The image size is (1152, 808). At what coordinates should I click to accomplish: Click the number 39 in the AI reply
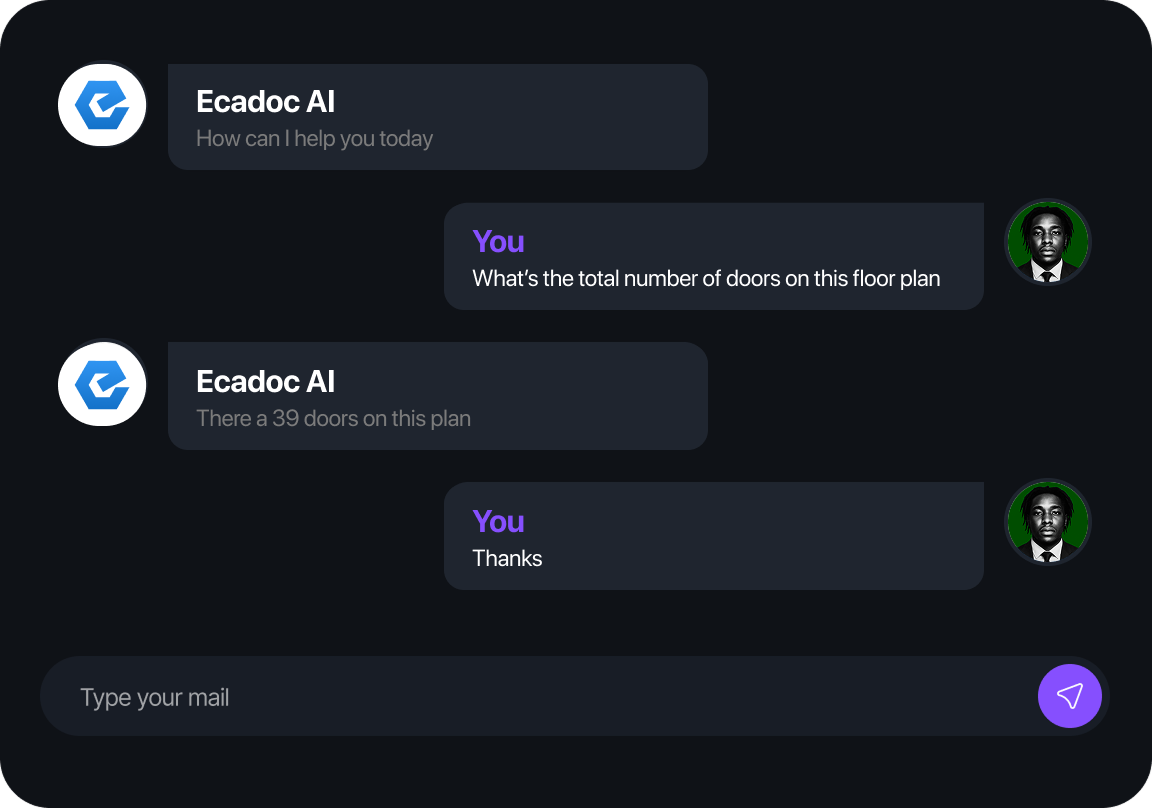point(285,419)
